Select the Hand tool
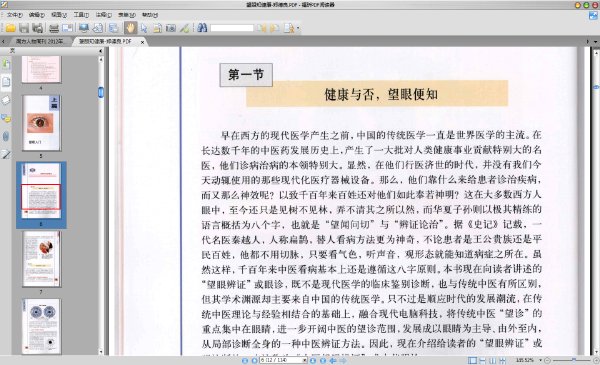The height and width of the screenshot is (365, 600). pos(130,28)
